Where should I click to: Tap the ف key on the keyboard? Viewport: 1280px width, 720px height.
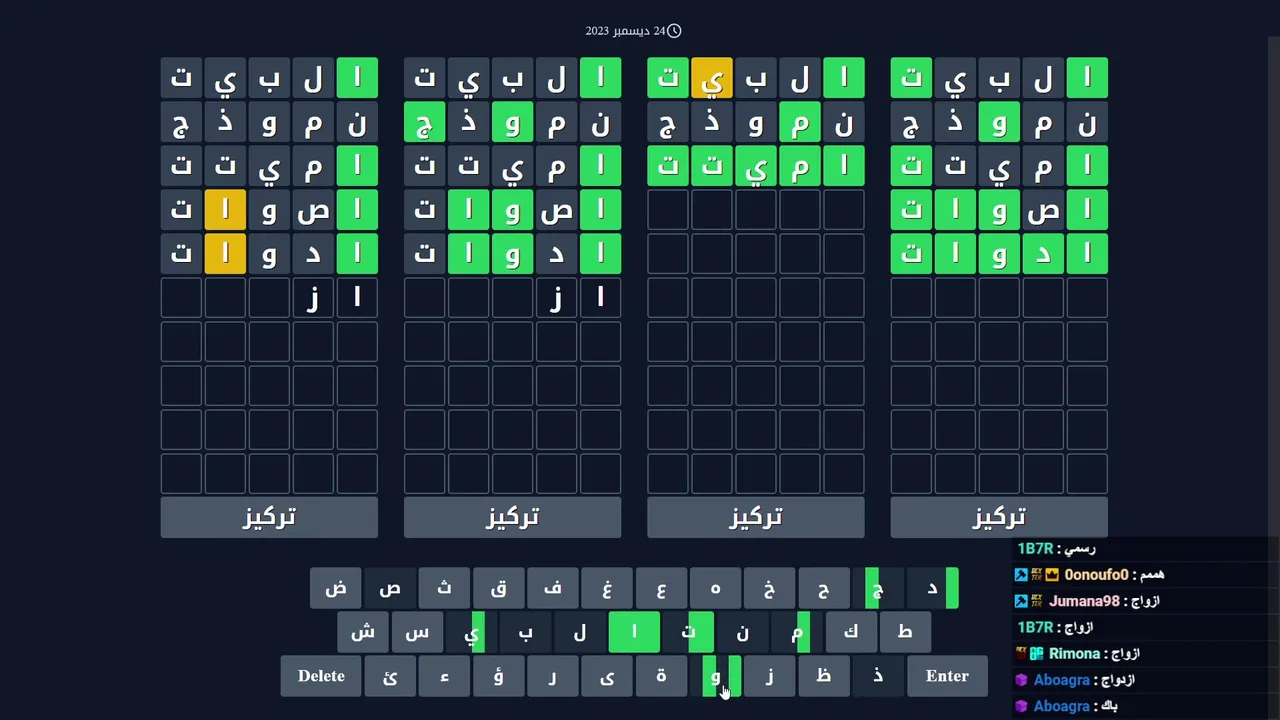point(552,588)
